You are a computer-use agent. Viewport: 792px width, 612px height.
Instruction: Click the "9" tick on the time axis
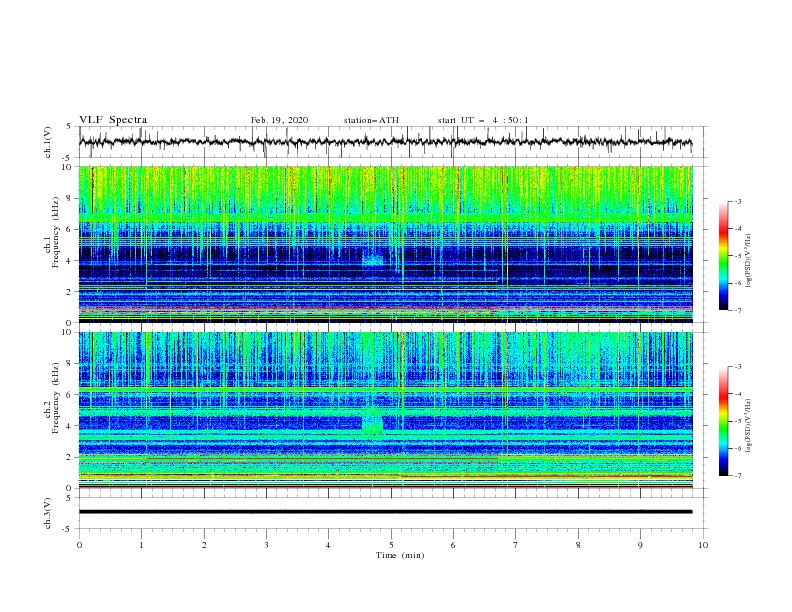click(640, 545)
